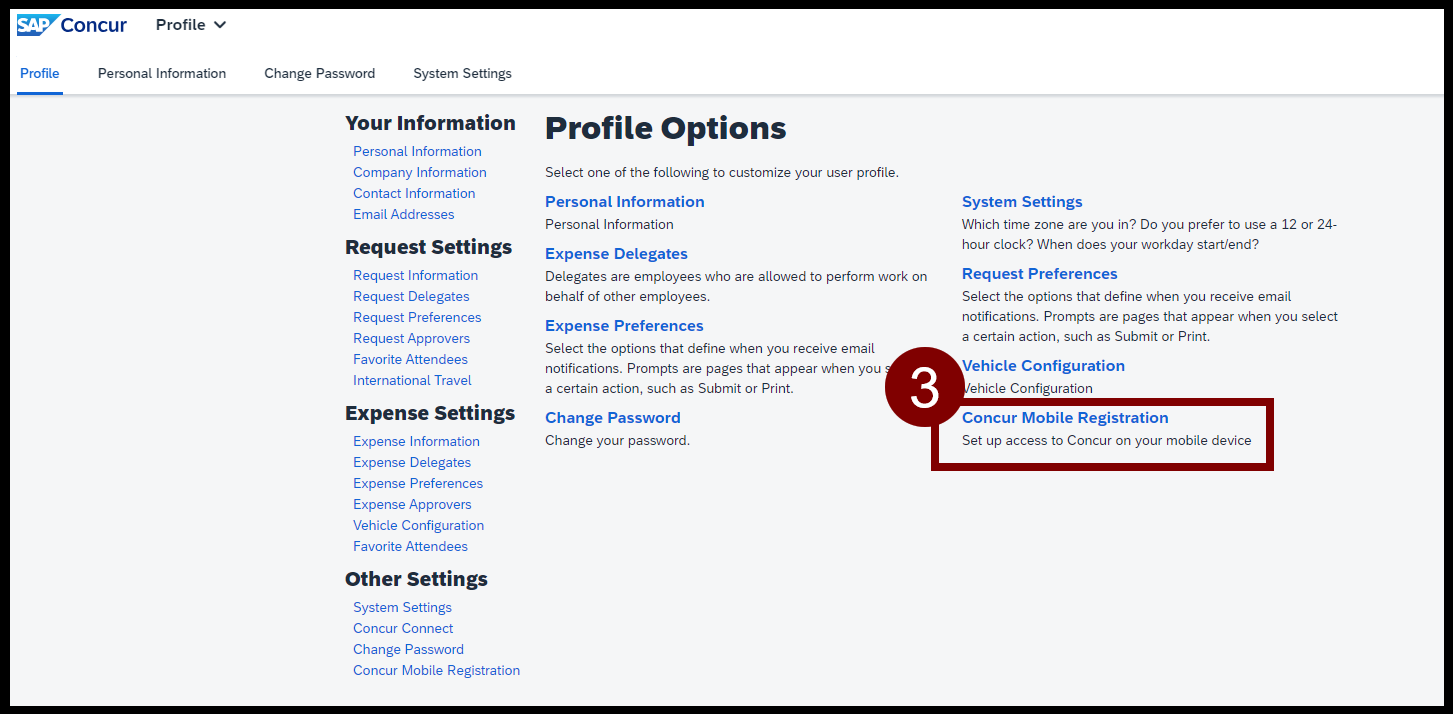Click the 'Other Settings' section heading
The height and width of the screenshot is (714, 1453).
coord(416,579)
